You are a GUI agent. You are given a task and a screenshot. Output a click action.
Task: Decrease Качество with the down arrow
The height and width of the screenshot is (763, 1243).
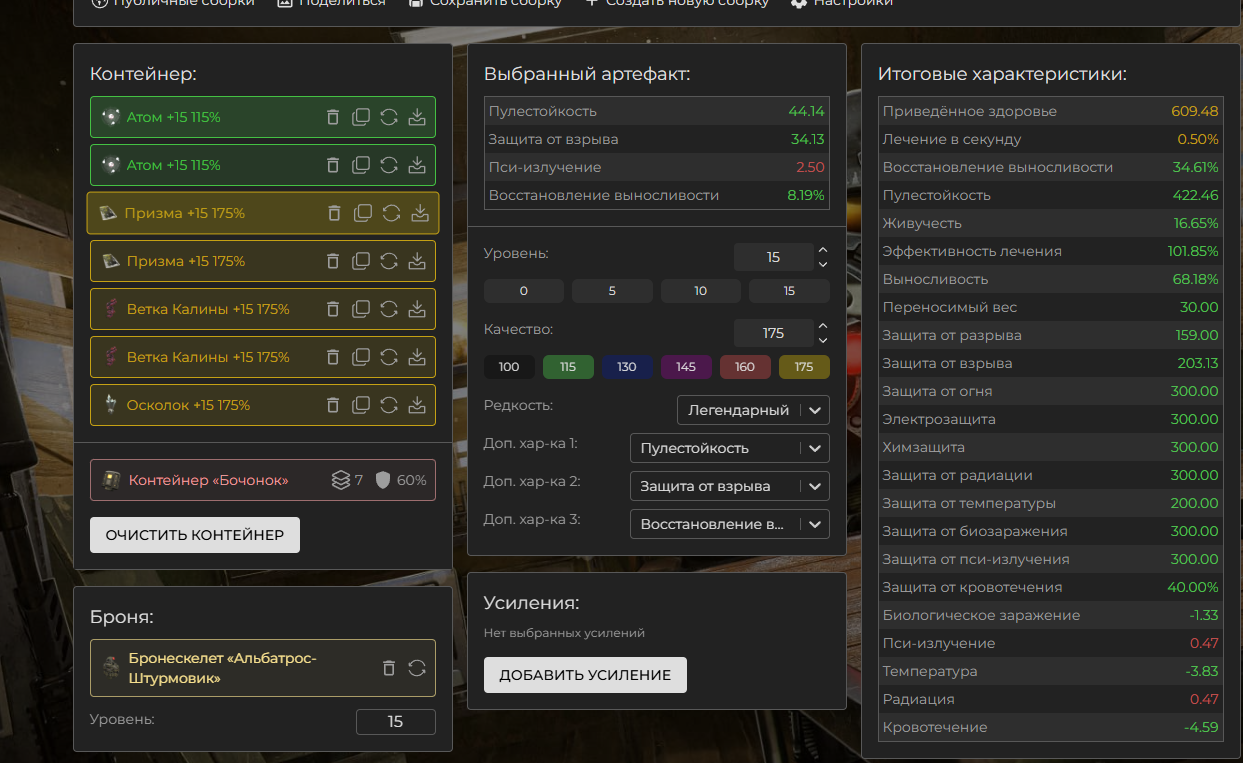pyautogui.click(x=823, y=340)
